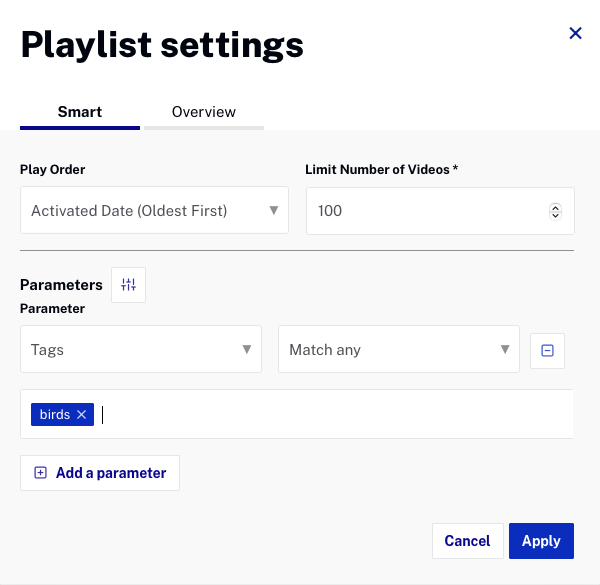Apply the playlist settings
This screenshot has width=600, height=585.
coord(541,541)
